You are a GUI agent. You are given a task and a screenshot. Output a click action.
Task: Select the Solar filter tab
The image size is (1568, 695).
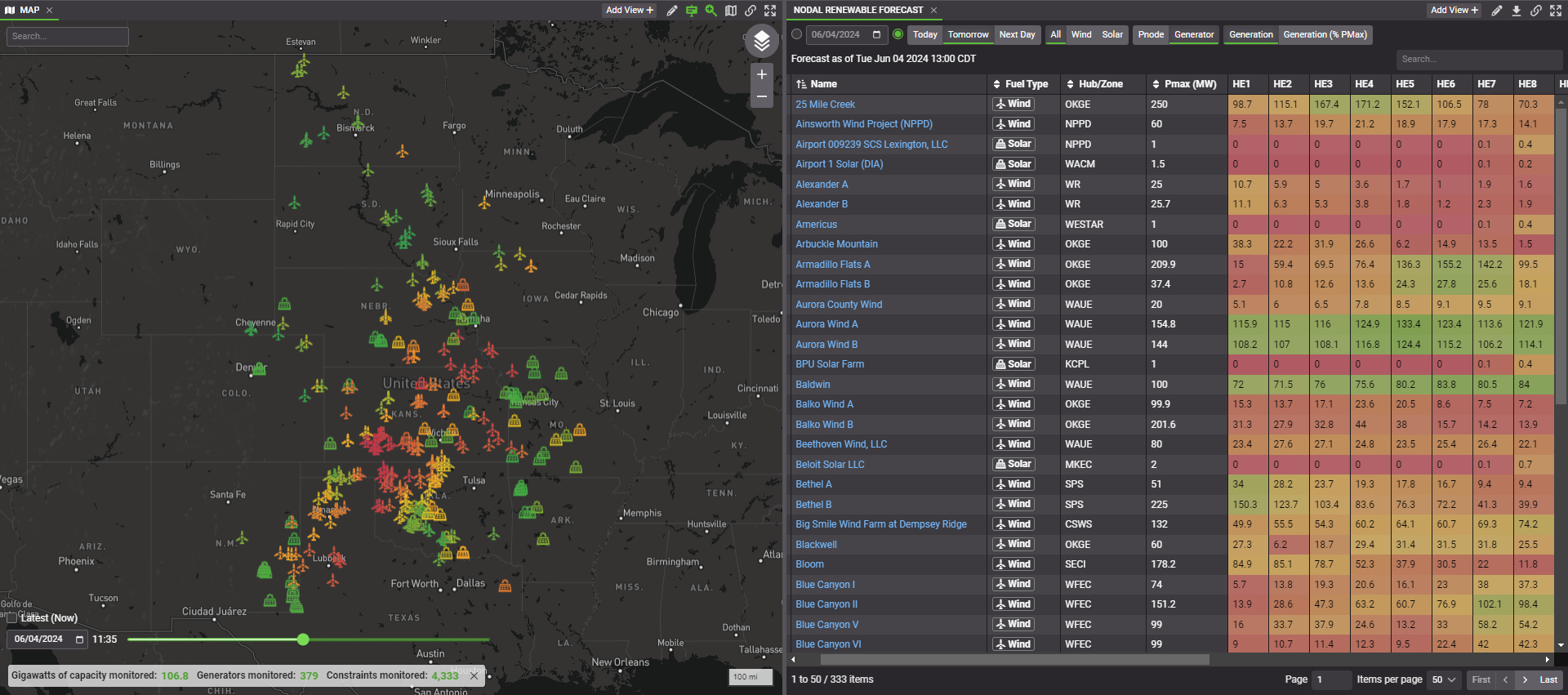tap(1111, 34)
